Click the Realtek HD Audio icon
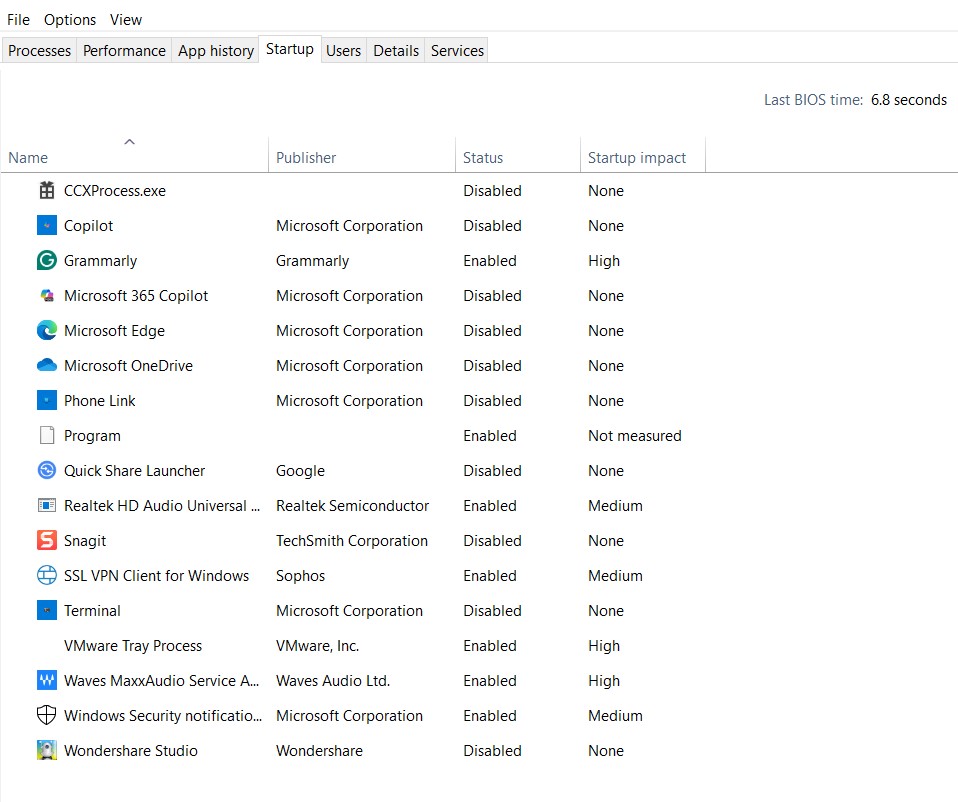 pyautogui.click(x=46, y=505)
